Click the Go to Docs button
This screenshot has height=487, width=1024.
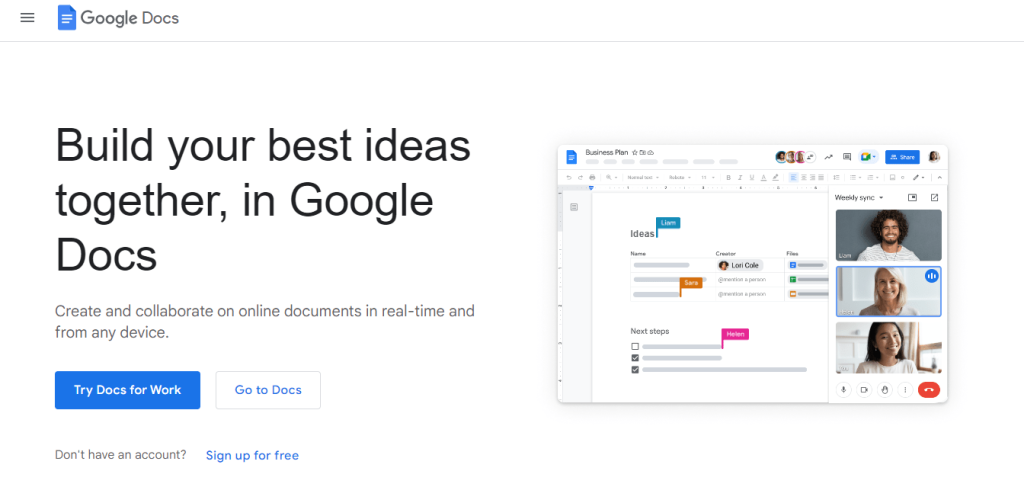[268, 390]
